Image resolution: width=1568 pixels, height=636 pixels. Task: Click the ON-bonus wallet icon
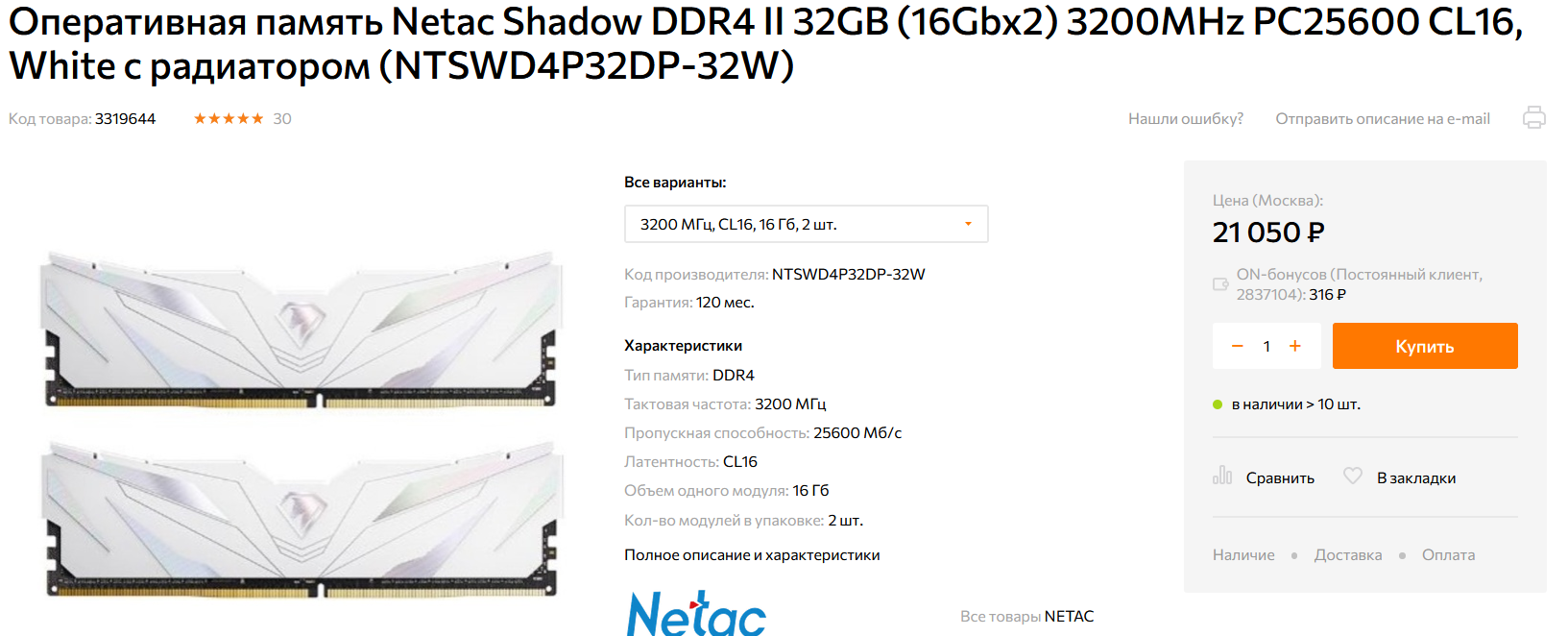pyautogui.click(x=1220, y=284)
